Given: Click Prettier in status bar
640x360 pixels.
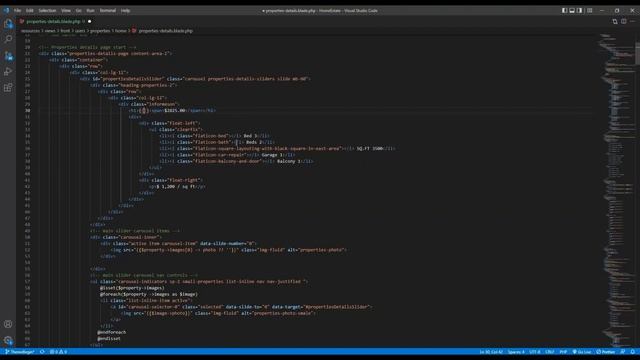Looking at the screenshot, I should point(606,352).
